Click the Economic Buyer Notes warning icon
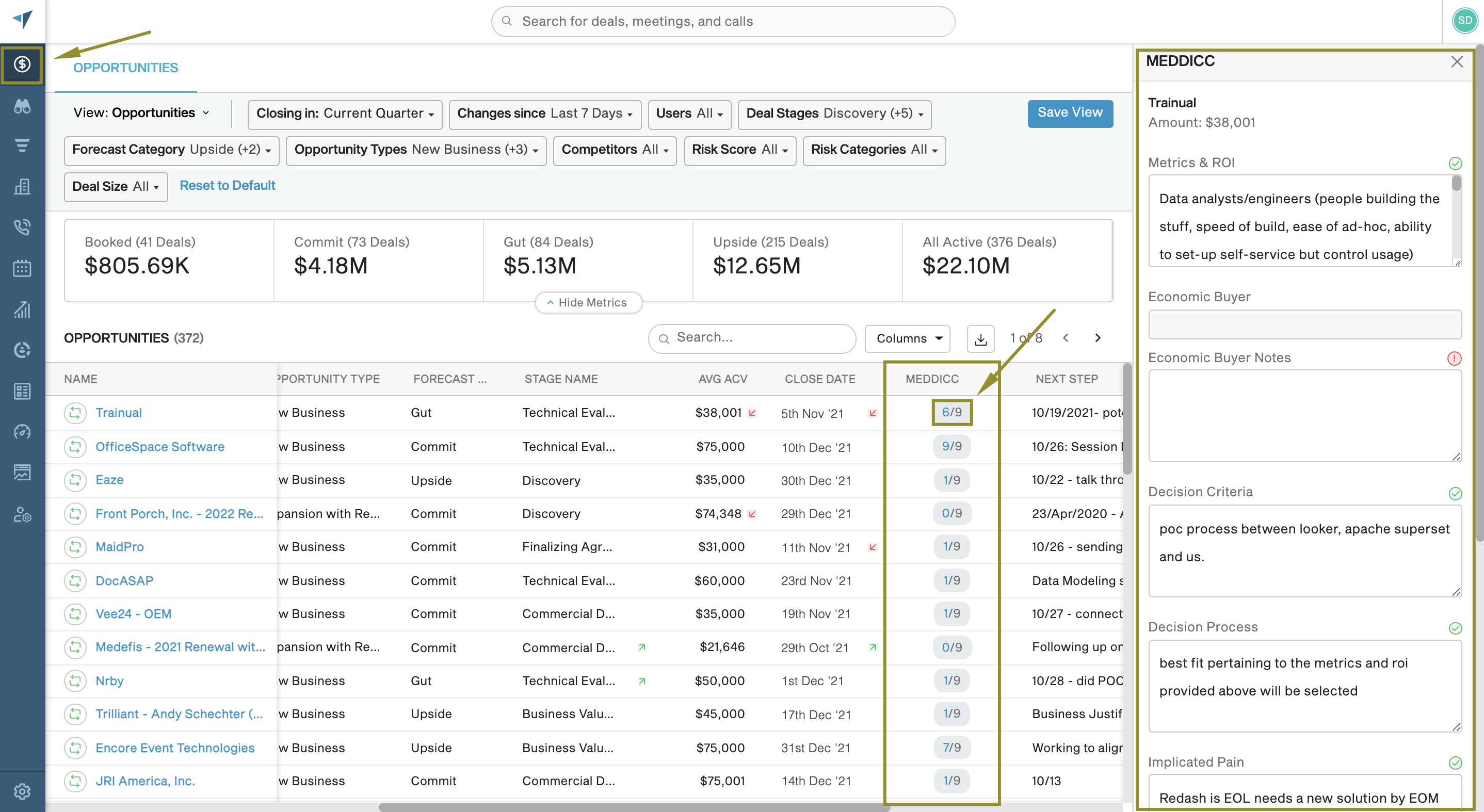Screen dimensions: 1484x812 tap(1454, 358)
